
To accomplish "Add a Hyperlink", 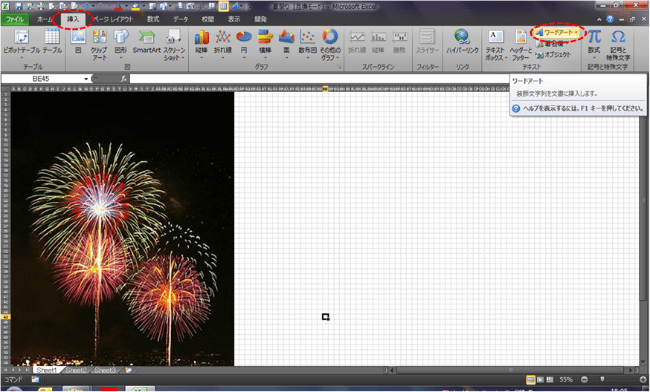I will (462, 42).
